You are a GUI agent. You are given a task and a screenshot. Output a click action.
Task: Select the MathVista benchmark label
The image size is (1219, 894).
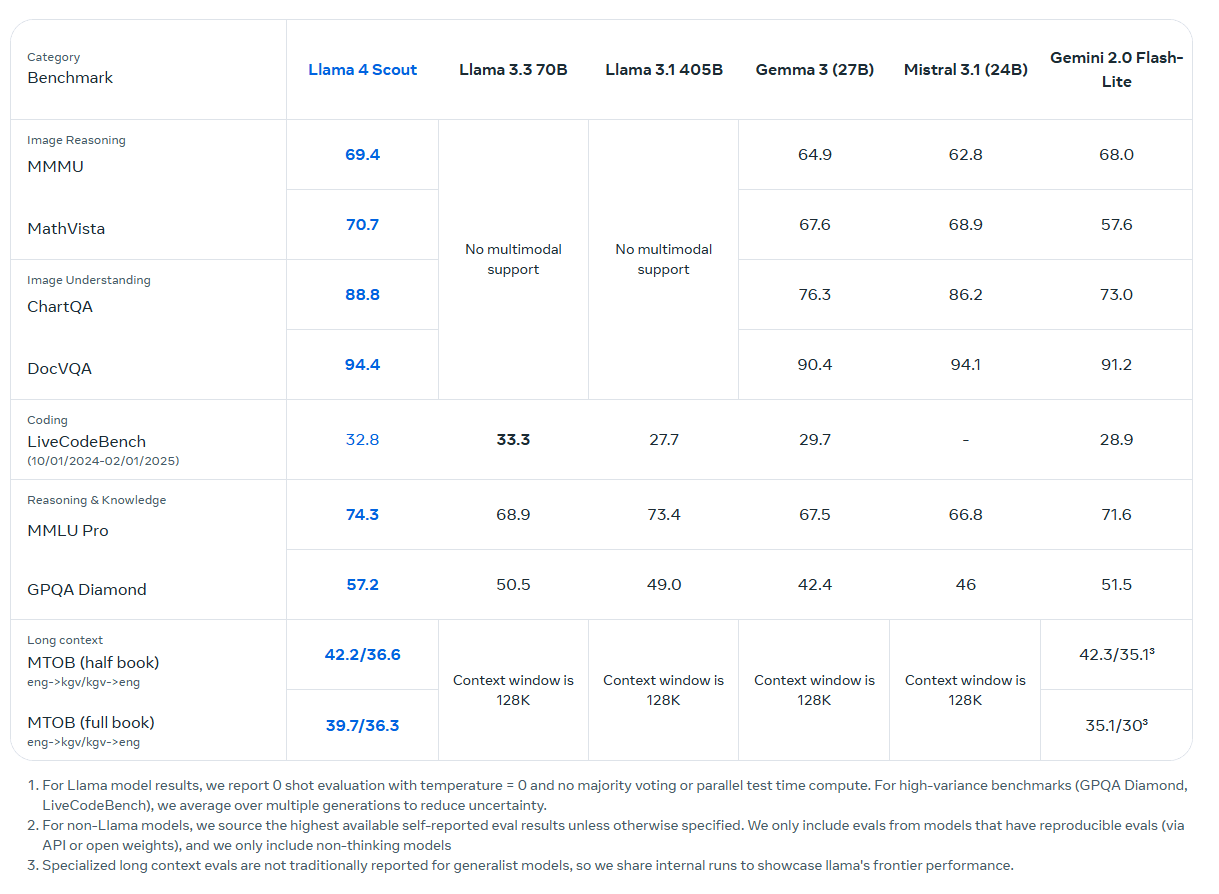(66, 229)
